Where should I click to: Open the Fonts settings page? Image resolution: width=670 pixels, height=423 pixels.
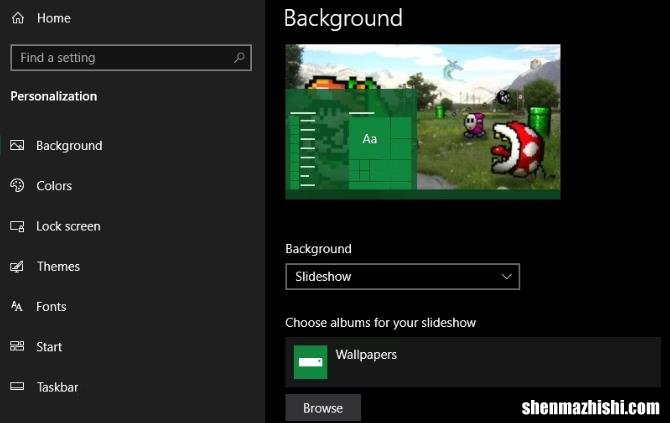click(x=51, y=306)
